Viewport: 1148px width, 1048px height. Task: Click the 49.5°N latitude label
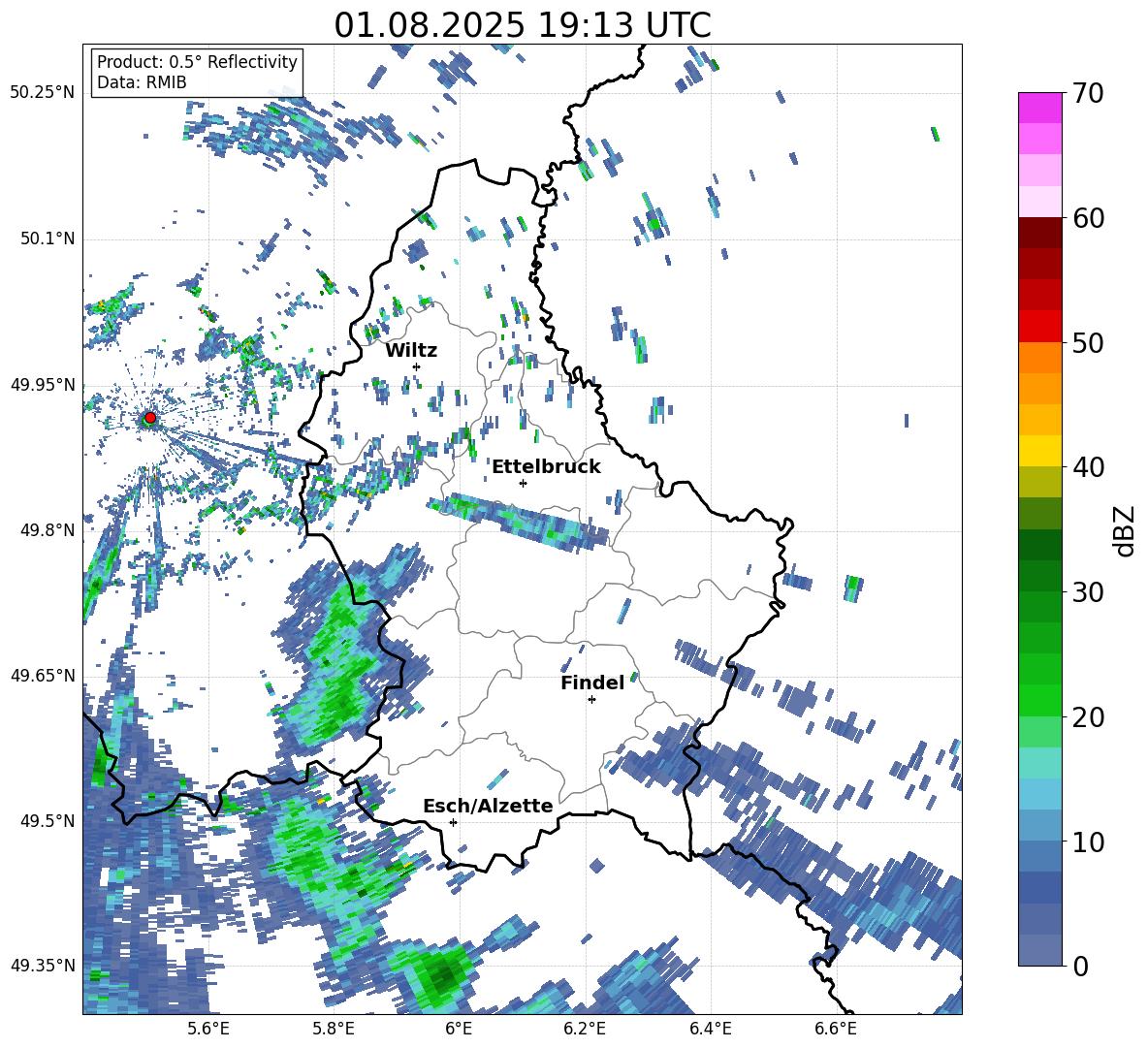coord(47,820)
